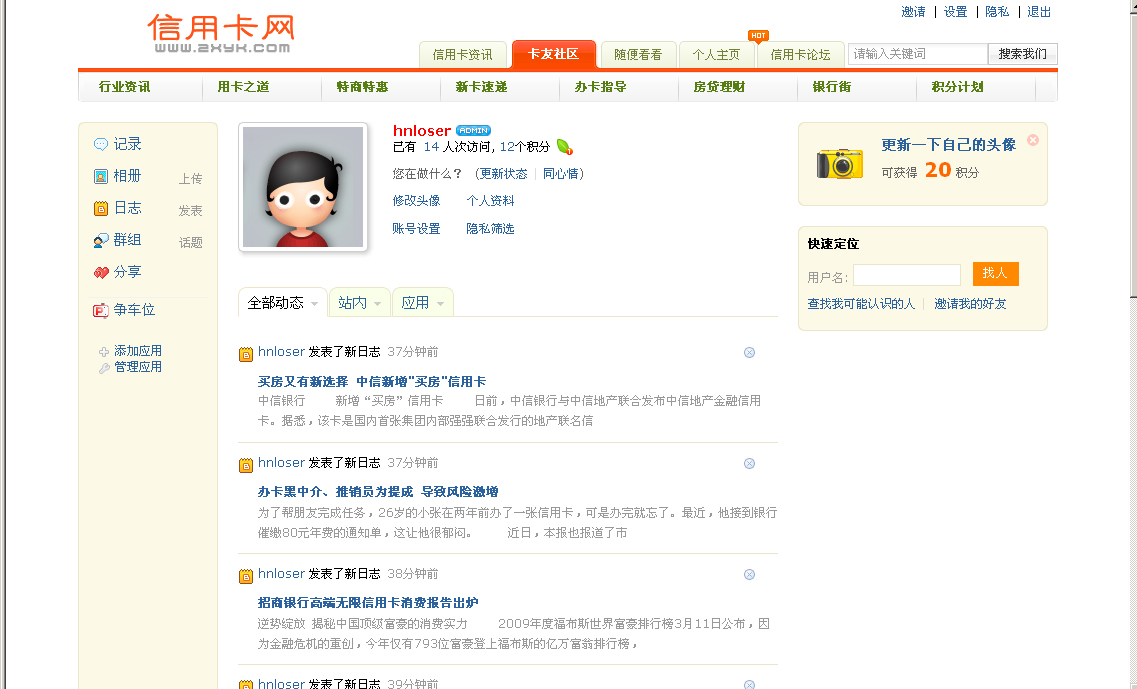The height and width of the screenshot is (689, 1137).
Task: Open the 修改头像 link
Action: (416, 201)
